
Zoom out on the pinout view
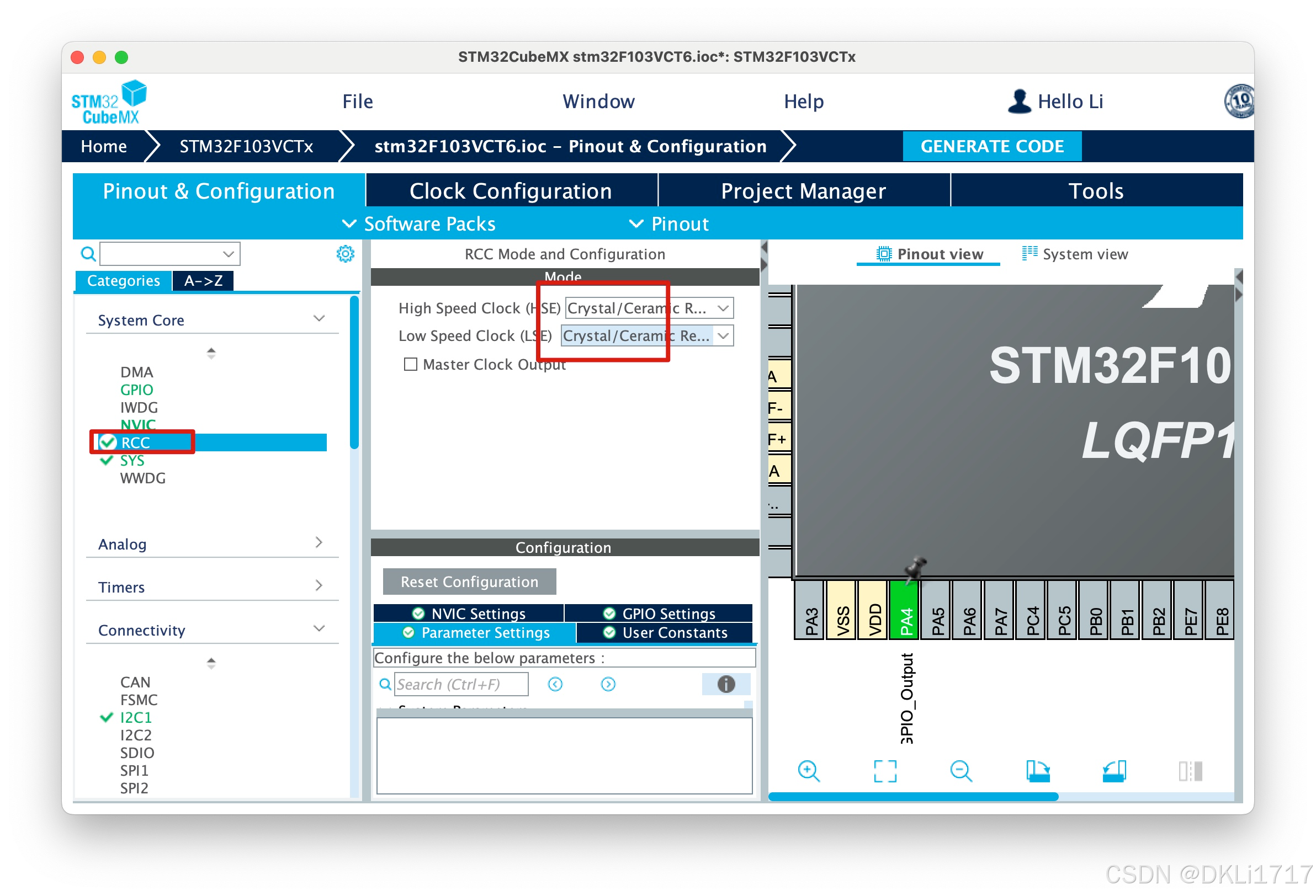click(962, 771)
